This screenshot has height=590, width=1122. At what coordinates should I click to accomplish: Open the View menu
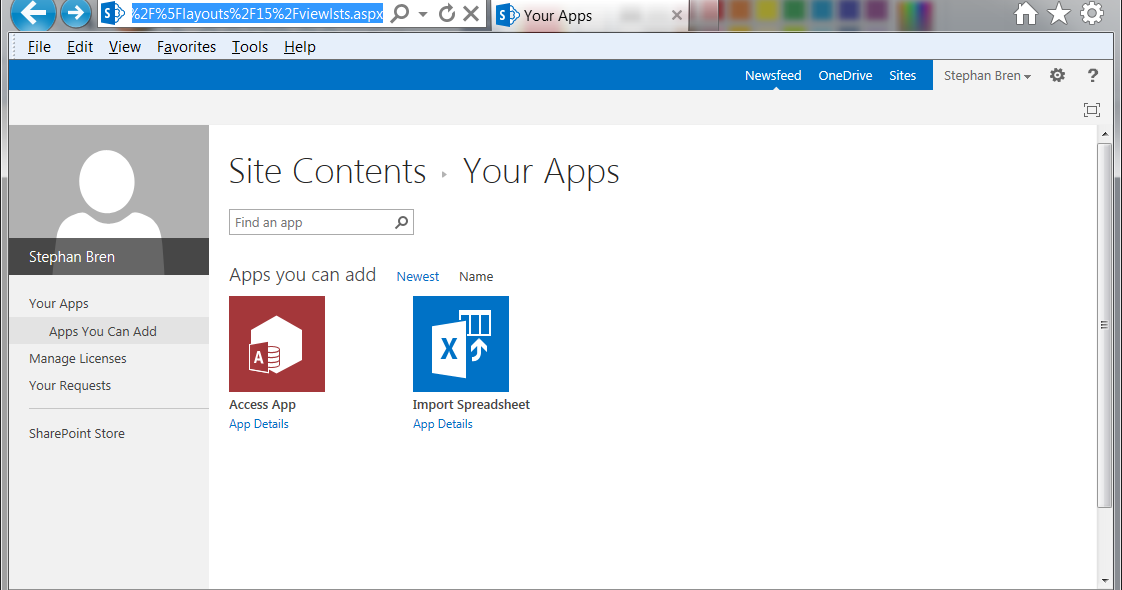[x=125, y=46]
